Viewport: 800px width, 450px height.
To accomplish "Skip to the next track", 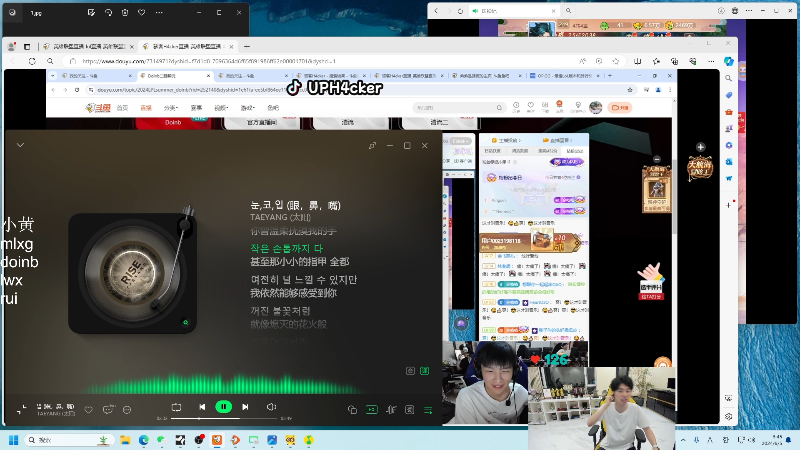I will [245, 407].
